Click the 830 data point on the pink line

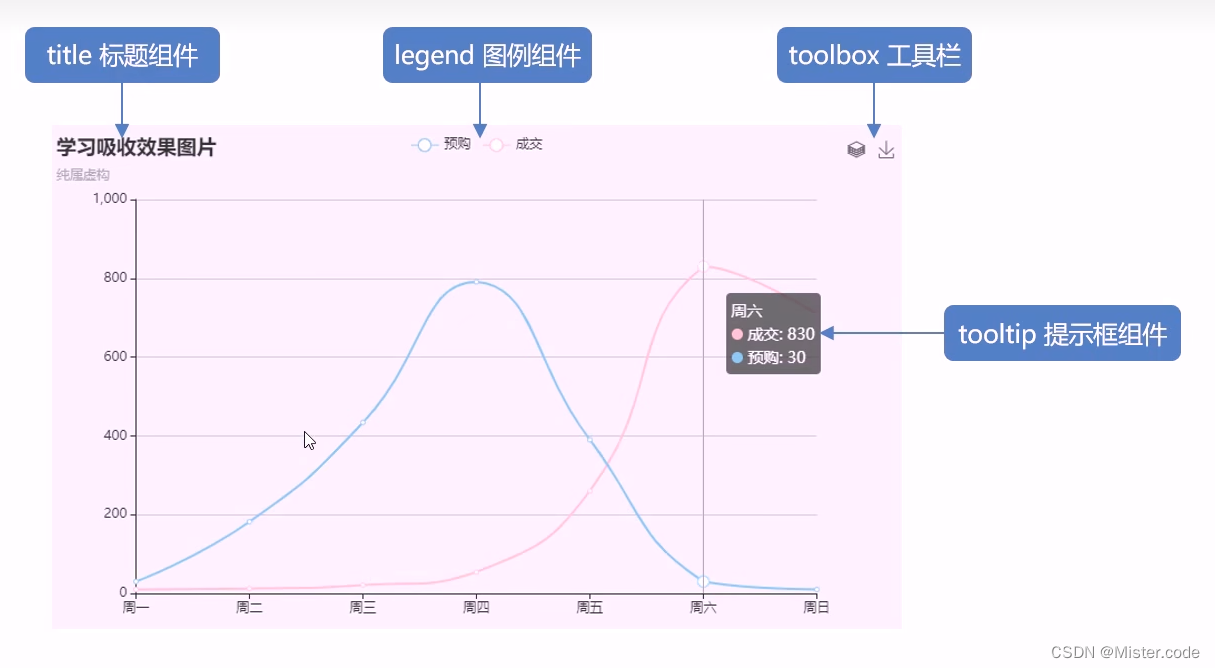click(703, 267)
